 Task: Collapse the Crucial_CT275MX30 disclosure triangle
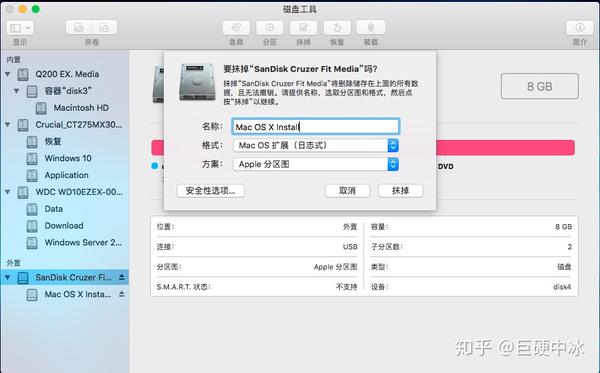(x=8, y=124)
